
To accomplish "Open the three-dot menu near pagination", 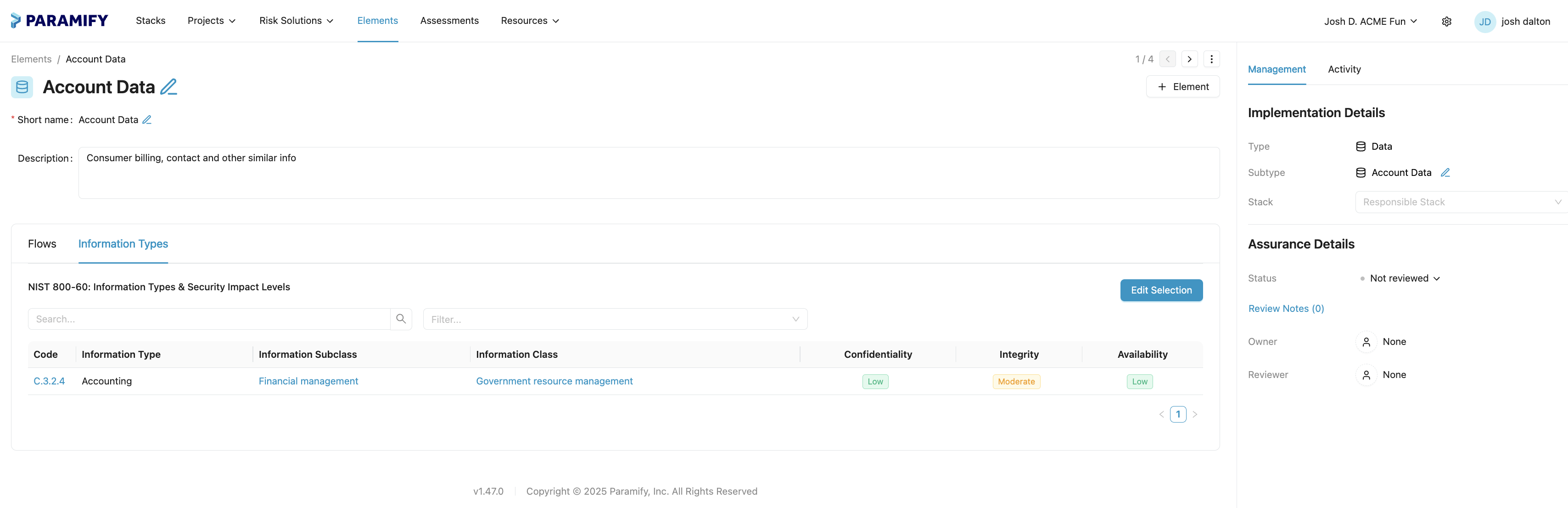I will click(1211, 58).
